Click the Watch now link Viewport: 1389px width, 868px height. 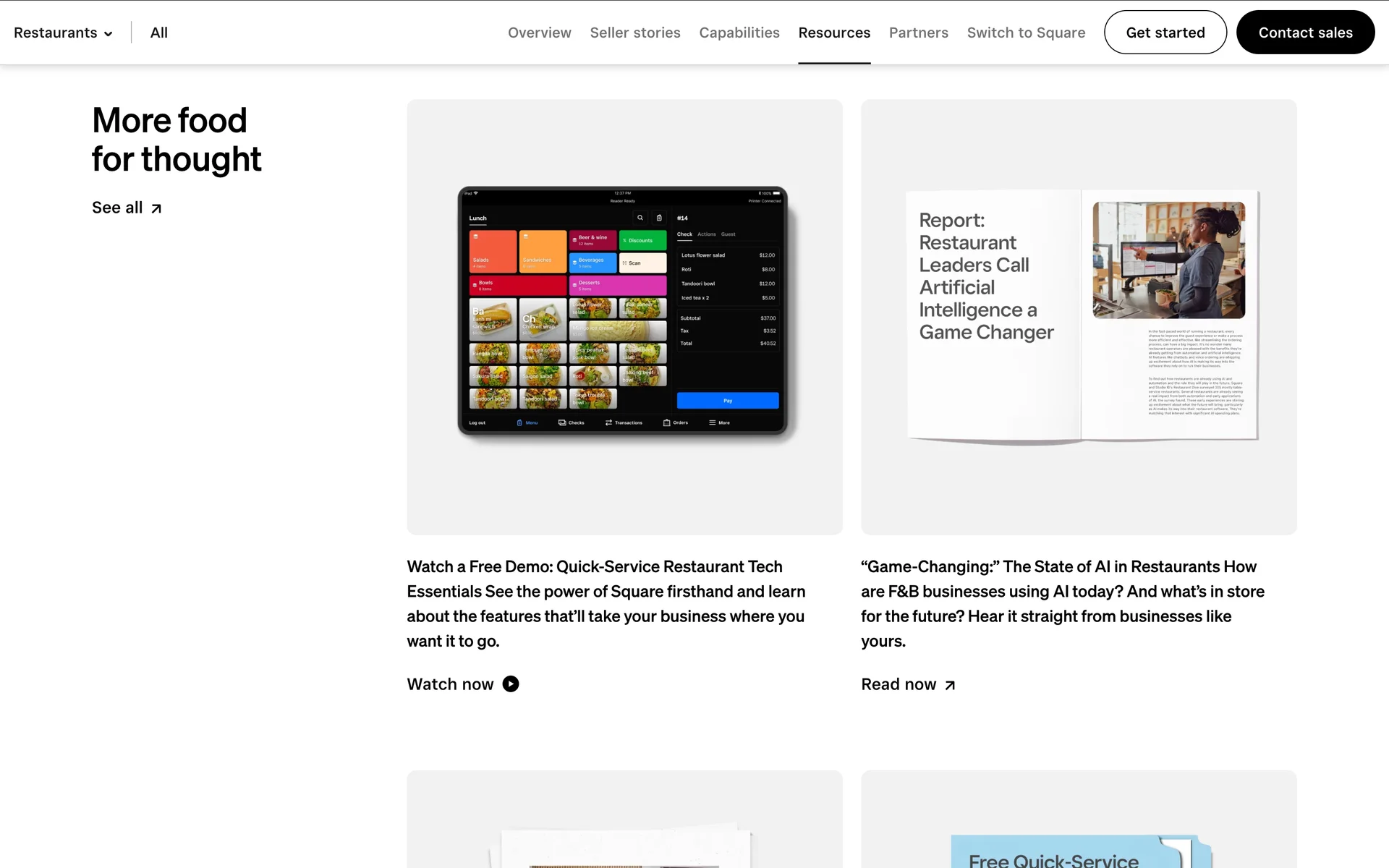(450, 684)
